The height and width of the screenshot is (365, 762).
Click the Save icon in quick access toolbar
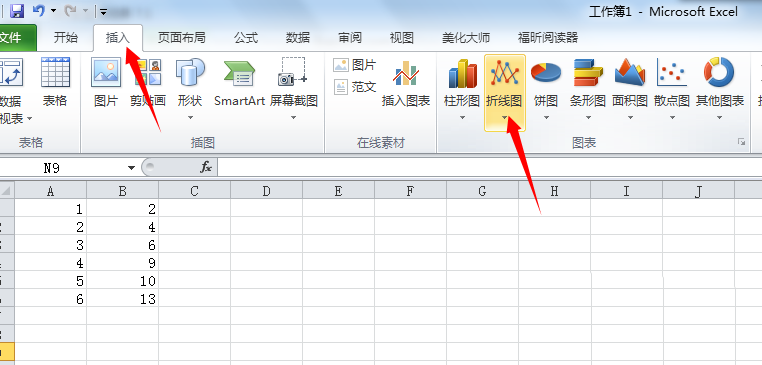17,10
